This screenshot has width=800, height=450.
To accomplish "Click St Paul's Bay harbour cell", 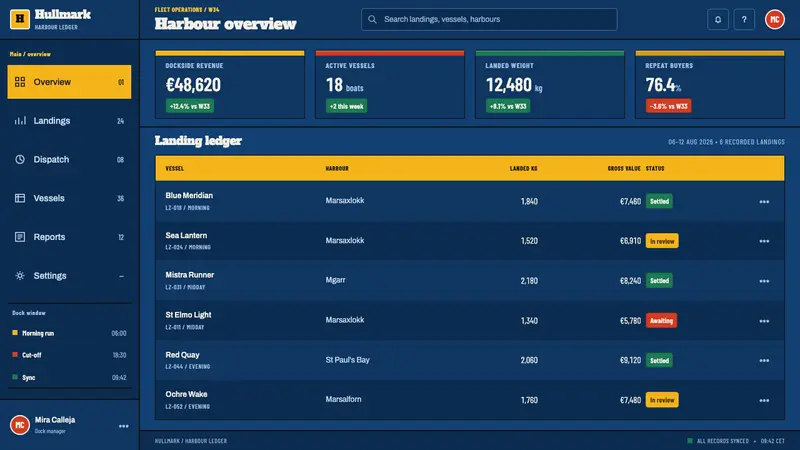I will [x=347, y=360].
